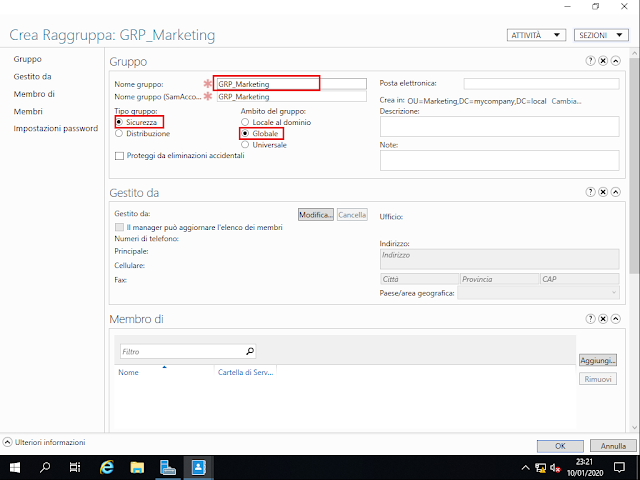Click the Indirizzo address field
Viewport: 640px width, 480px height.
(500, 259)
